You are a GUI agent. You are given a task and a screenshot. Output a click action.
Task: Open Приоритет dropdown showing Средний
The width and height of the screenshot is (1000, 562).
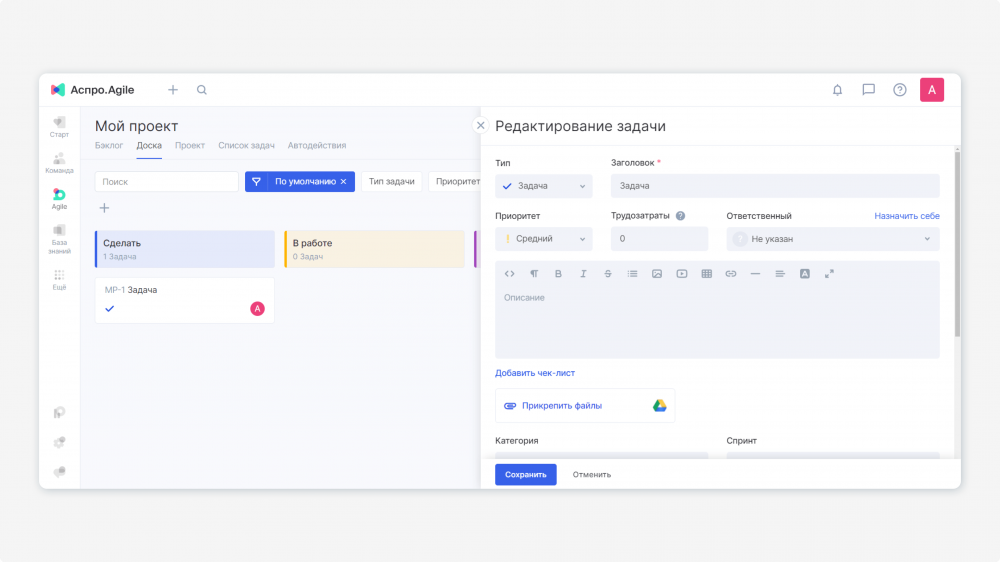[543, 239]
